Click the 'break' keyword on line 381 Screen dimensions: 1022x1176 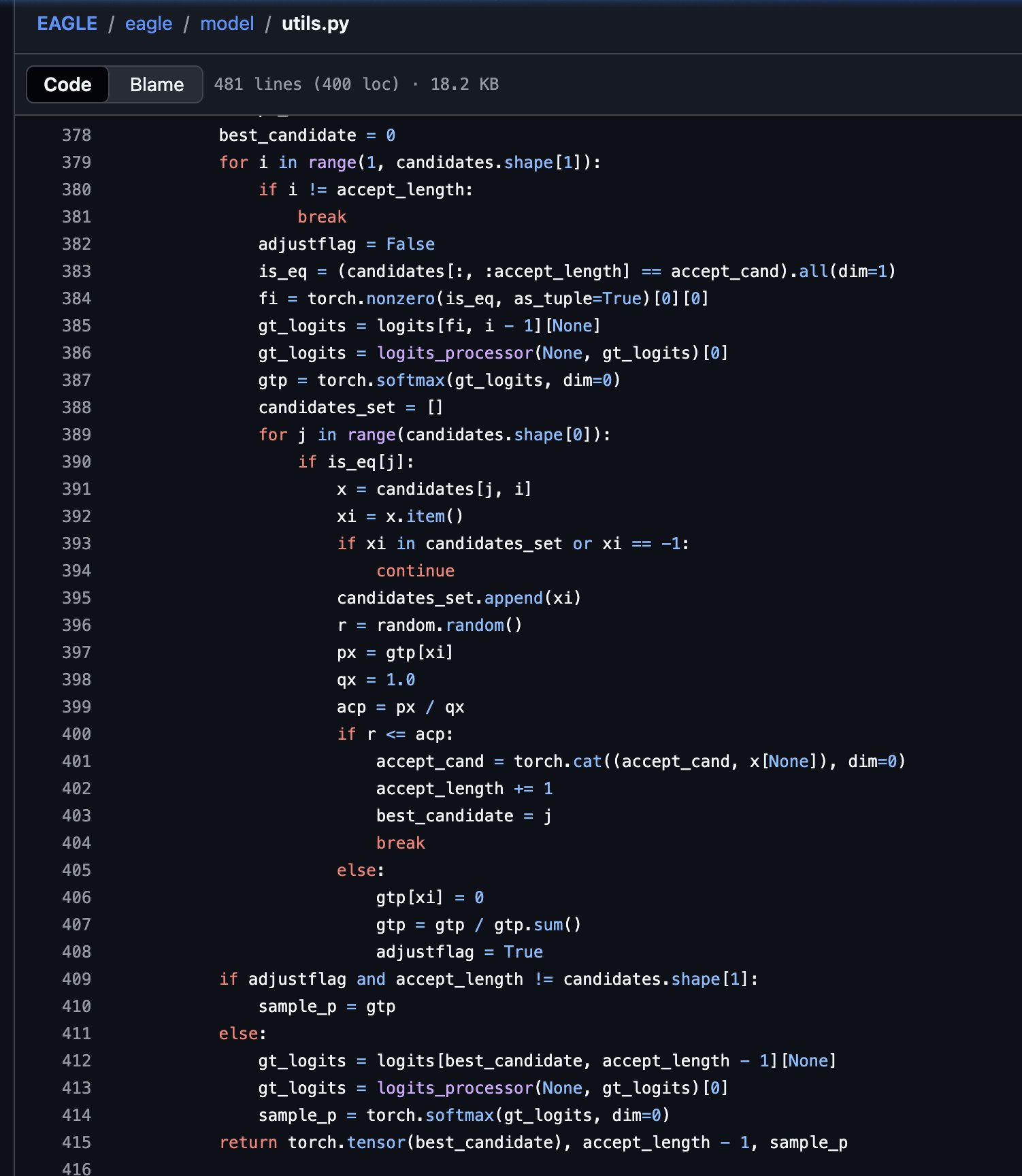tap(322, 217)
